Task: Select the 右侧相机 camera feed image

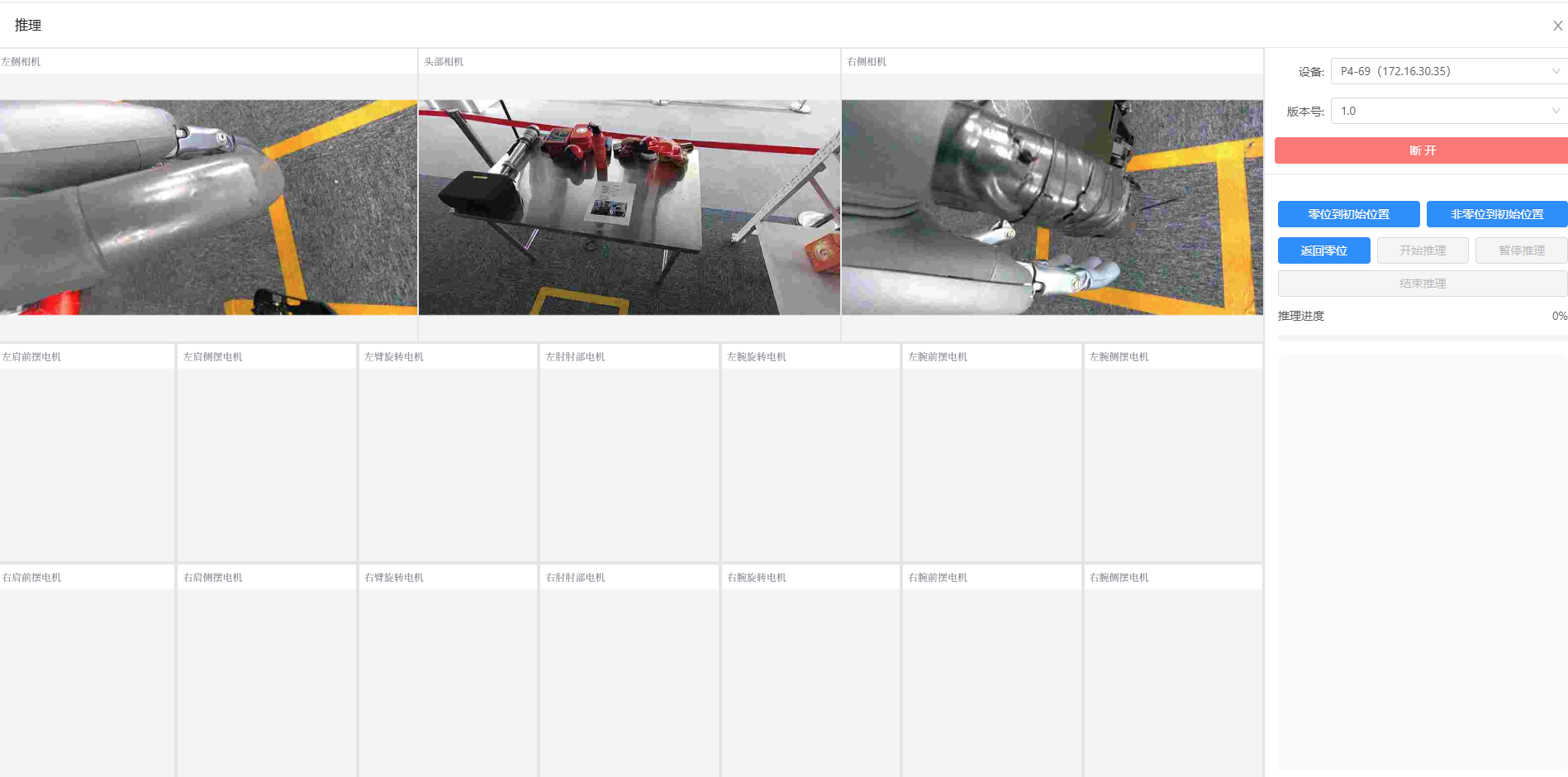Action: tap(1052, 207)
